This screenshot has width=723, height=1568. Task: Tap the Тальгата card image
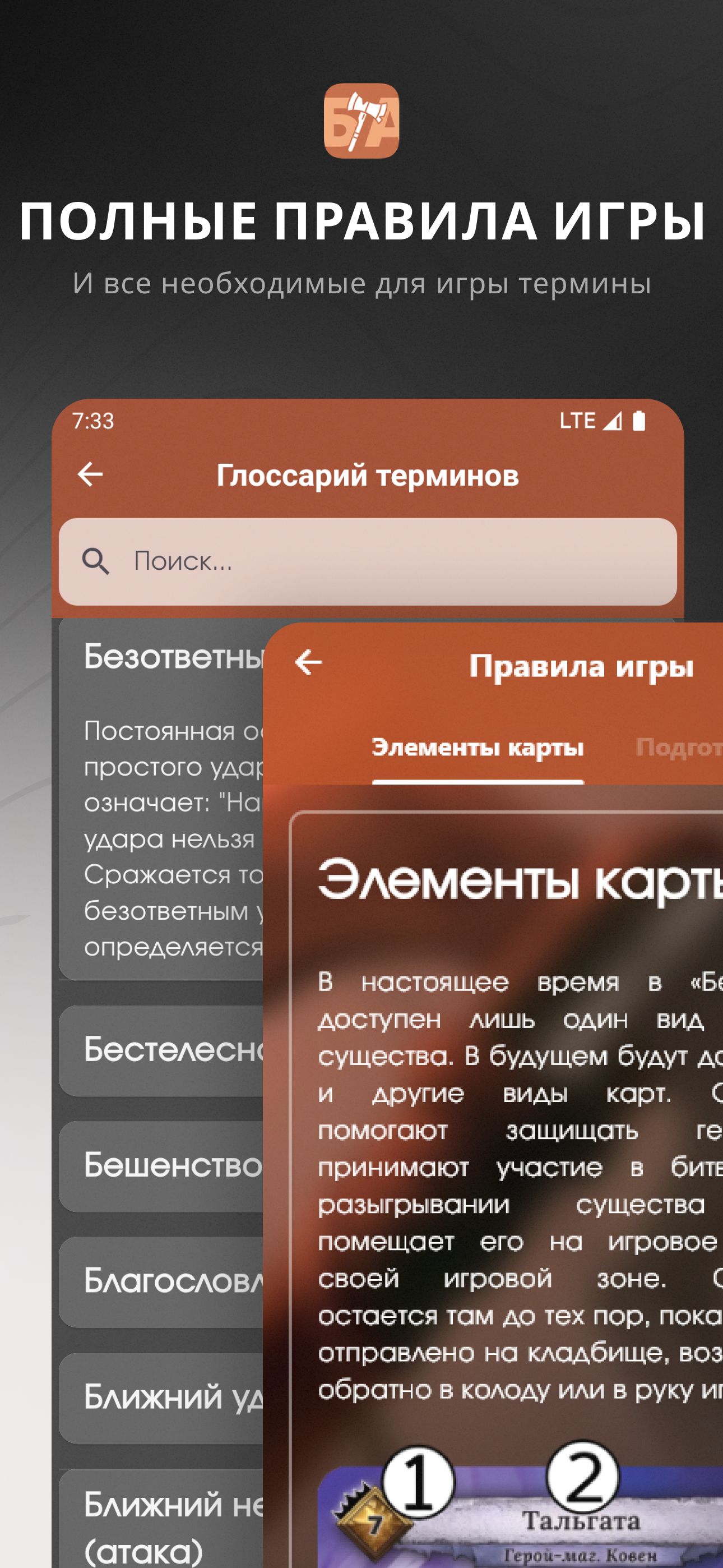tap(520, 1517)
